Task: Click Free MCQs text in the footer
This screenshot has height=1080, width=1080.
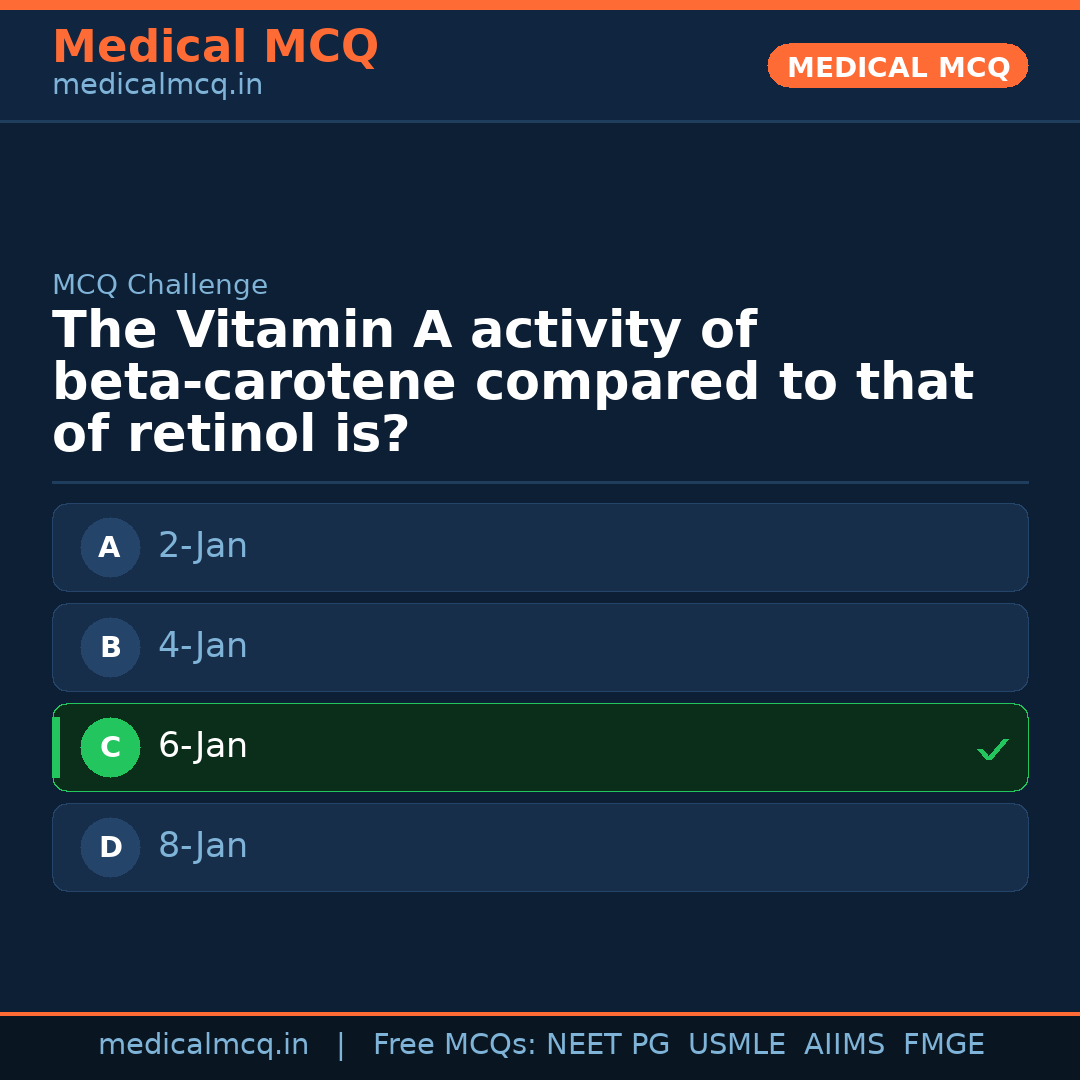Action: click(x=454, y=1045)
